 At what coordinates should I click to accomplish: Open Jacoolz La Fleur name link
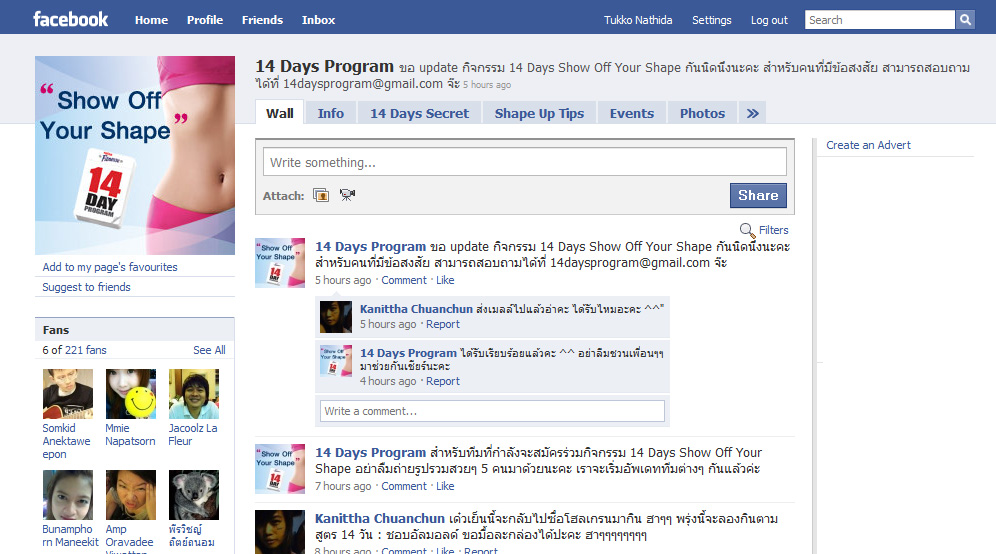tap(192, 435)
